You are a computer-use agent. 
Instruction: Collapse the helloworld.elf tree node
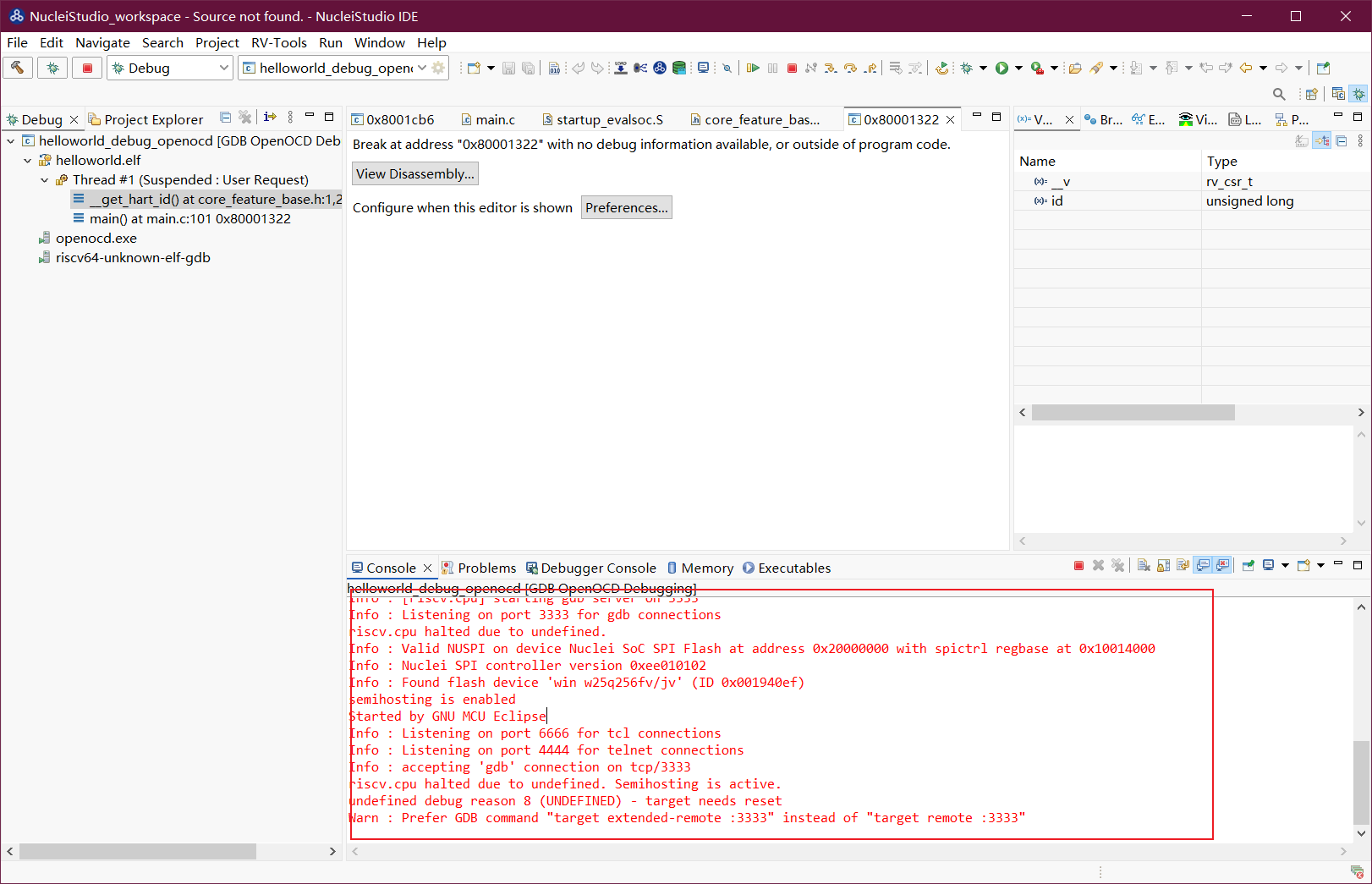28,161
